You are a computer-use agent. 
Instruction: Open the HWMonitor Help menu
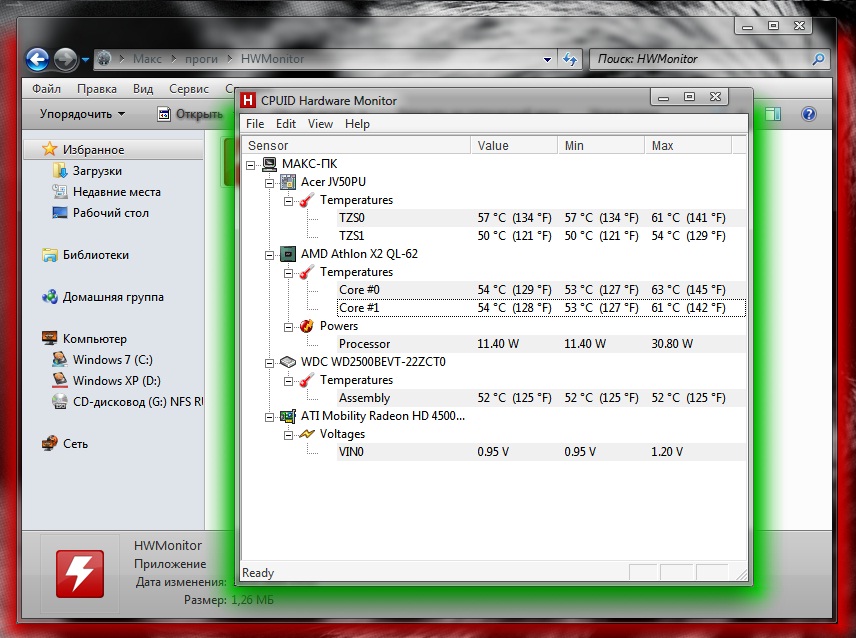point(357,124)
